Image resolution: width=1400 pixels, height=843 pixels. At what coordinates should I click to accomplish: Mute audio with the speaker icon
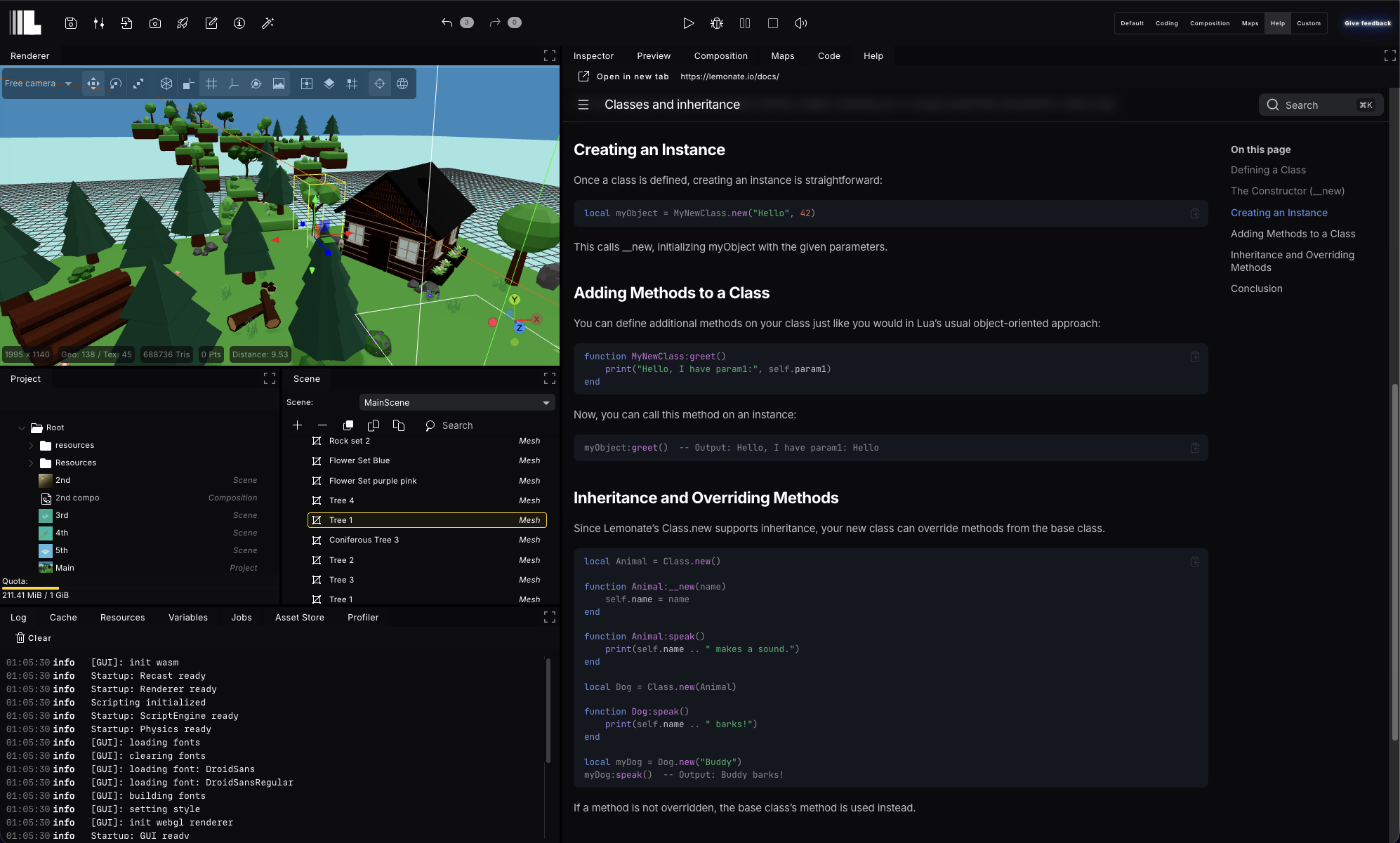800,22
